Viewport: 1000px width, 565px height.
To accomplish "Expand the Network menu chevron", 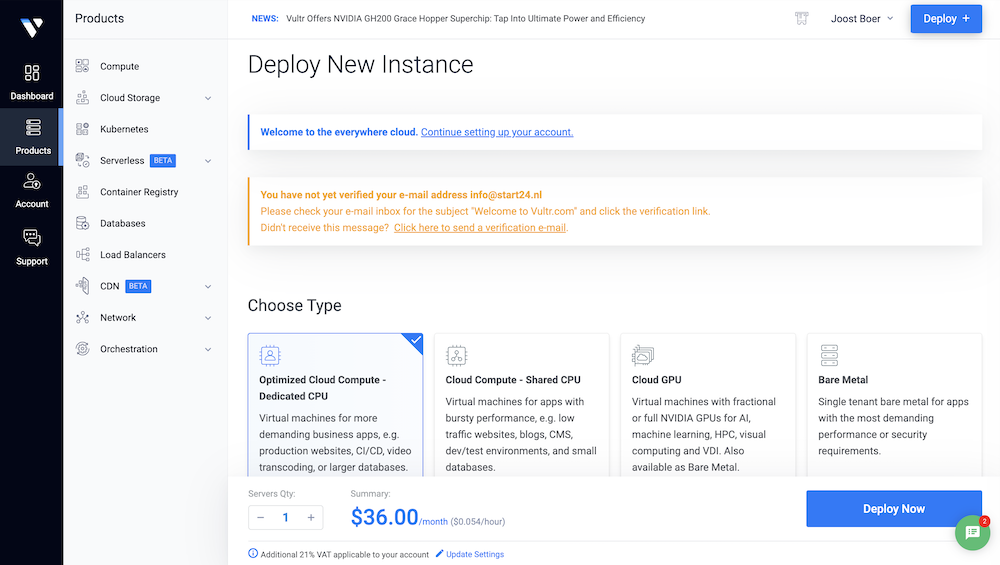I will coord(208,318).
